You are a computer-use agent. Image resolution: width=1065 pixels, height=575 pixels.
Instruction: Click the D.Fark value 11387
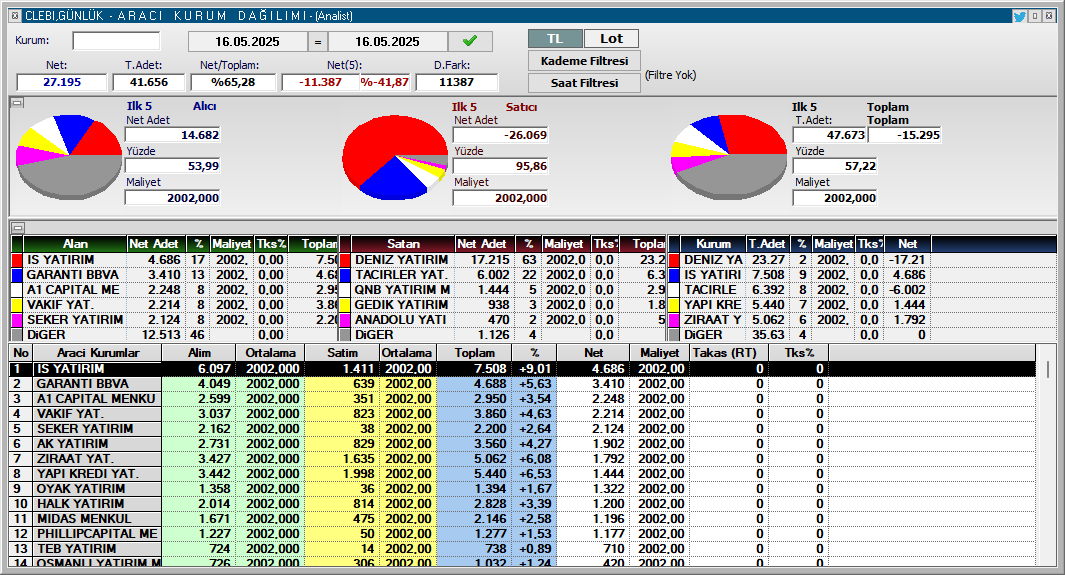(x=456, y=82)
